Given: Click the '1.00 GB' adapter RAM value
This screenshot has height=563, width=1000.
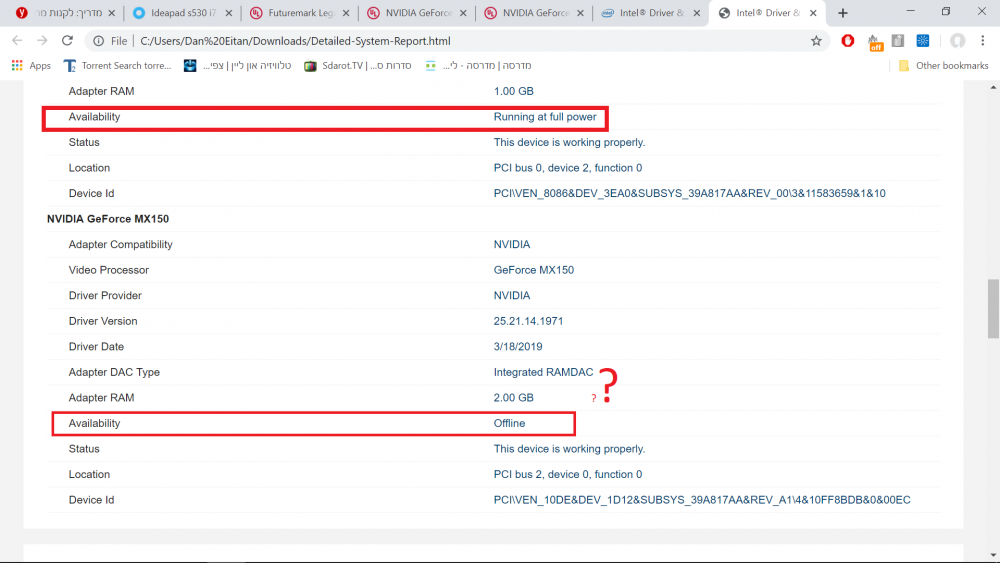Looking at the screenshot, I should (x=513, y=91).
